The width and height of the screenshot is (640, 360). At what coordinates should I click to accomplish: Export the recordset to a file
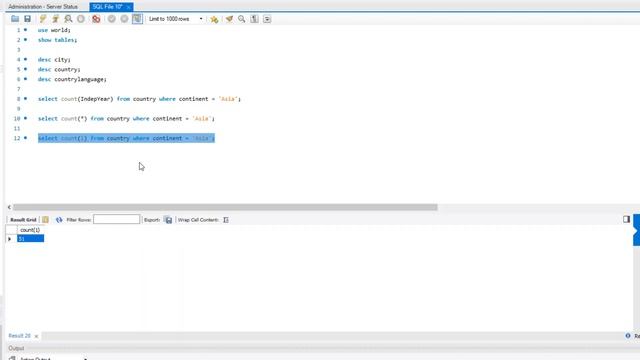pyautogui.click(x=168, y=220)
